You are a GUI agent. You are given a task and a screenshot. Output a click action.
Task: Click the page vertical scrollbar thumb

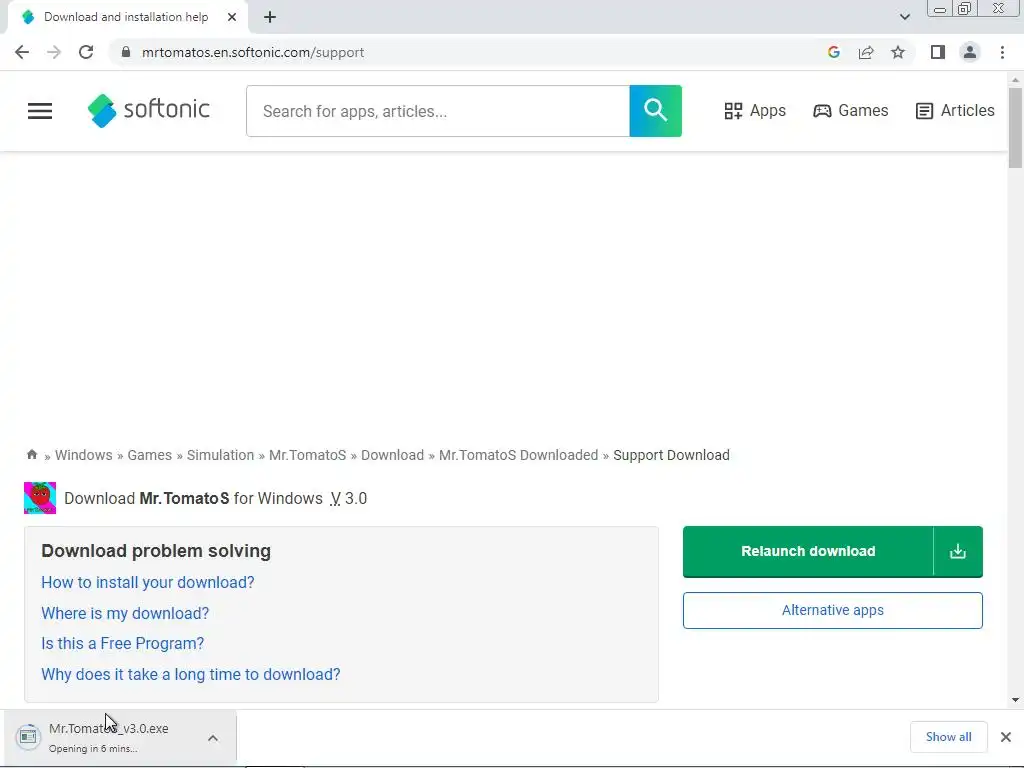point(1015,128)
